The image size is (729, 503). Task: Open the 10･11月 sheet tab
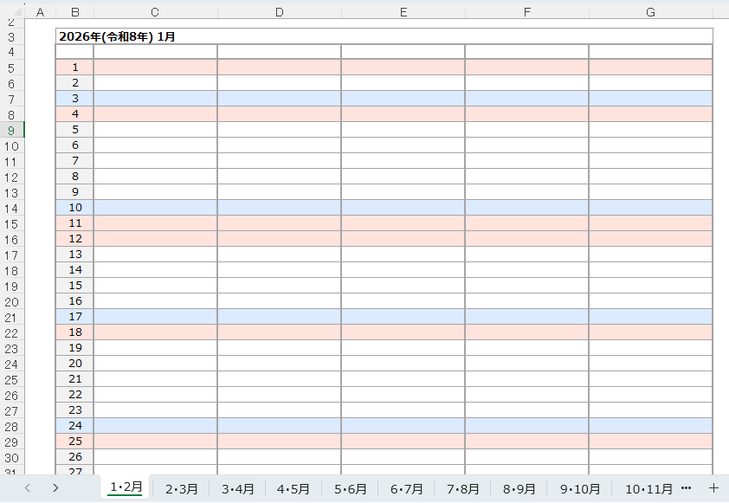648,489
